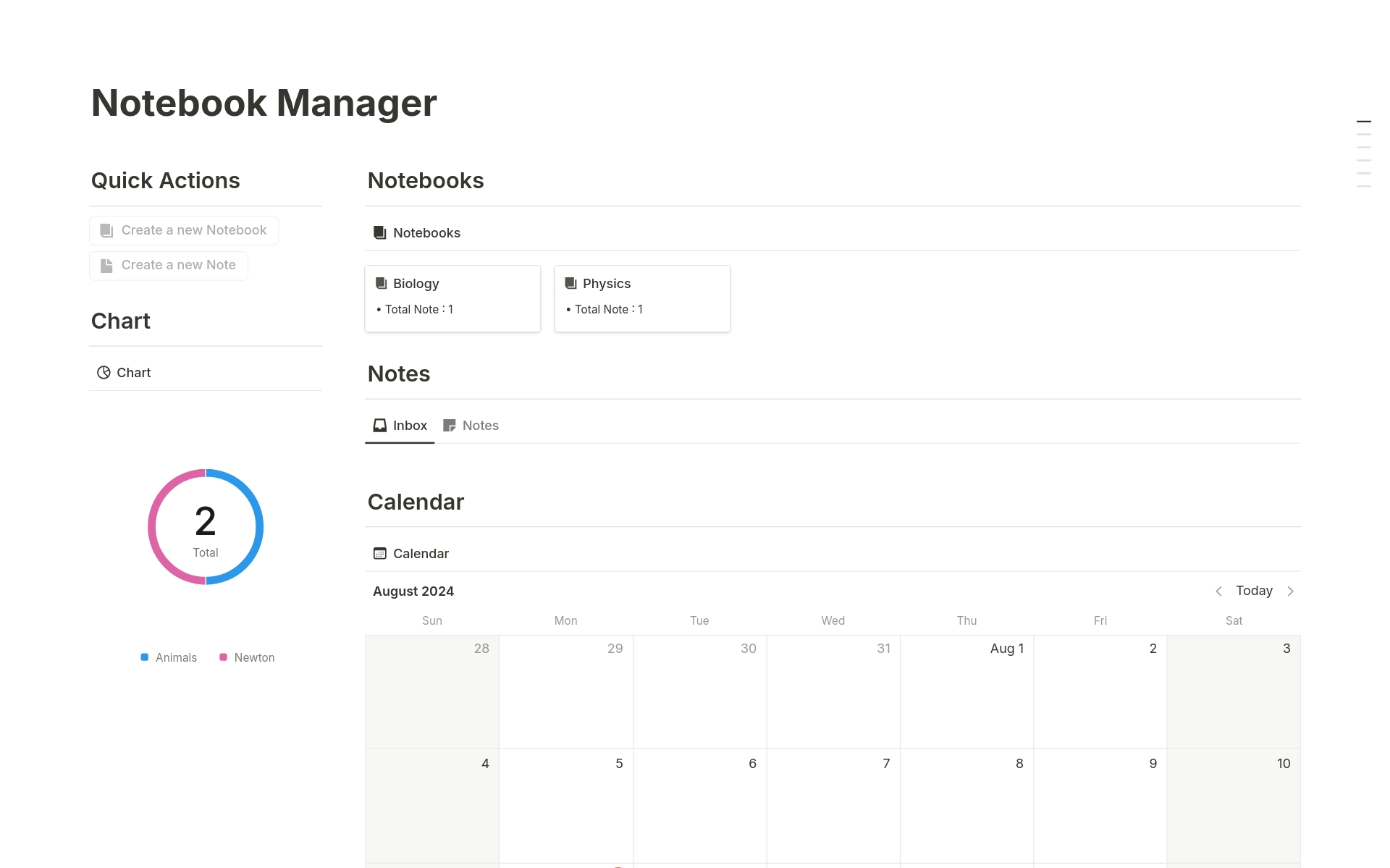
Task: Toggle the Newton series in the chart legend
Action: [247, 657]
